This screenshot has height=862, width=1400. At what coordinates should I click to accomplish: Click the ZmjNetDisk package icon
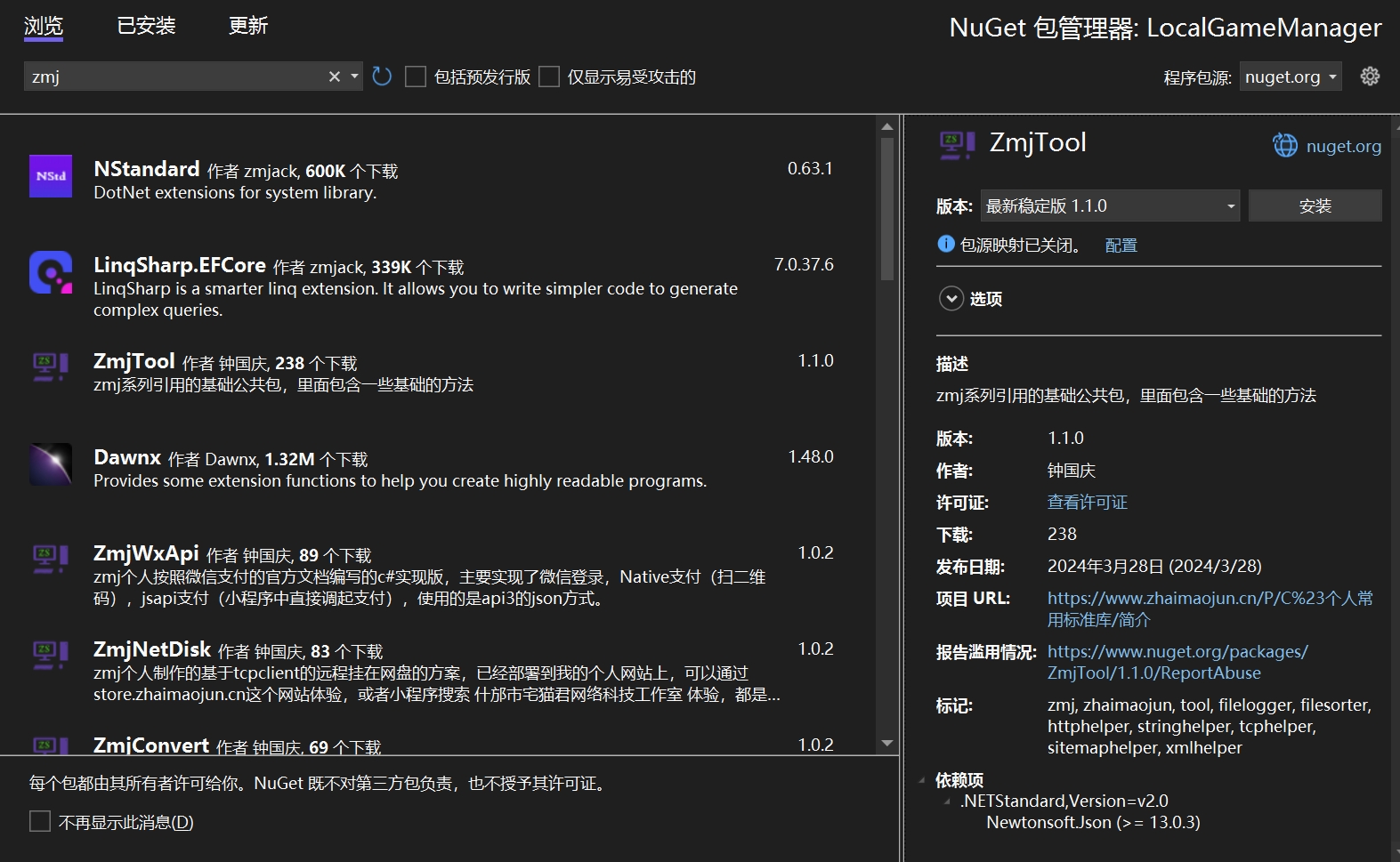click(51, 655)
